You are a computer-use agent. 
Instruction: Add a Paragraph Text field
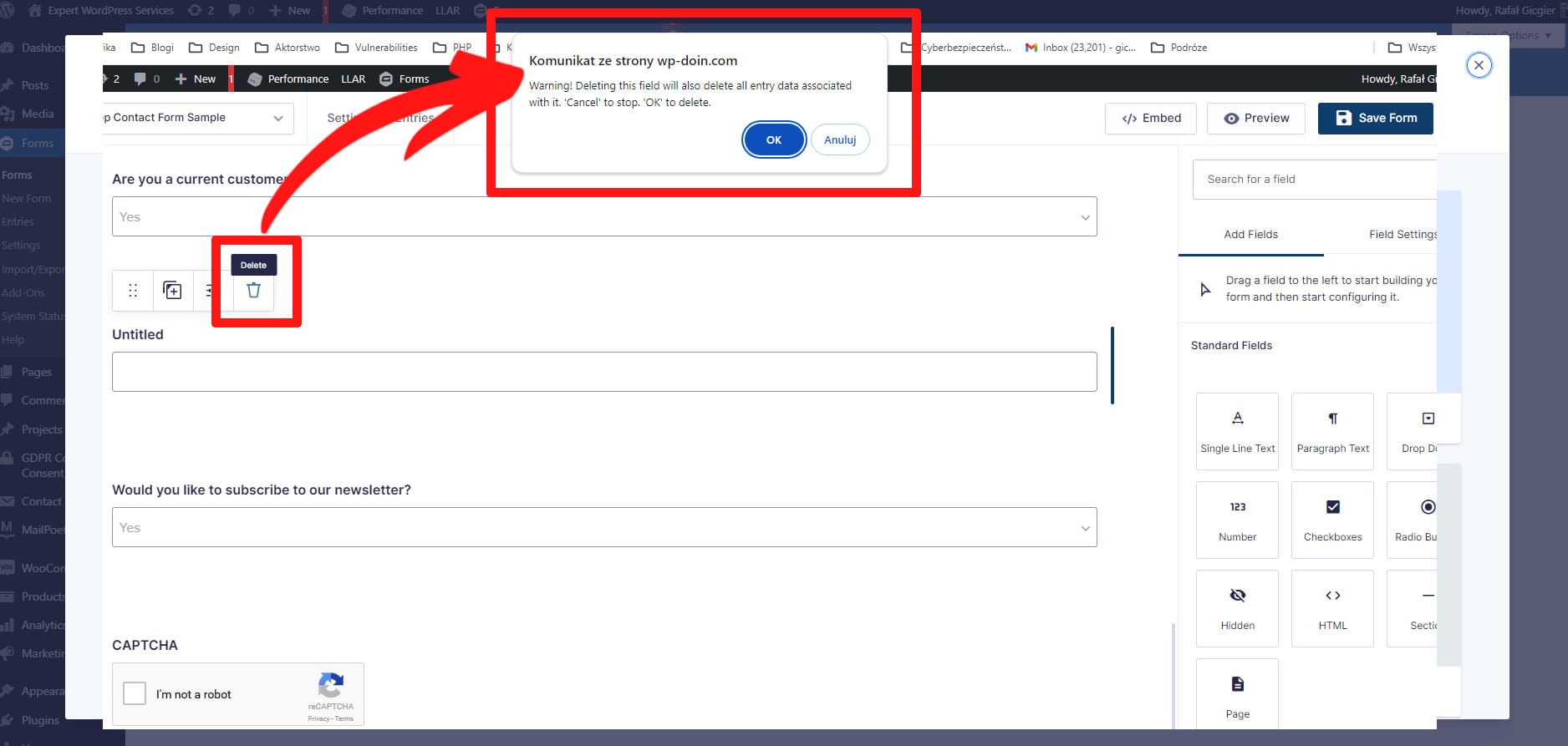[x=1332, y=433]
